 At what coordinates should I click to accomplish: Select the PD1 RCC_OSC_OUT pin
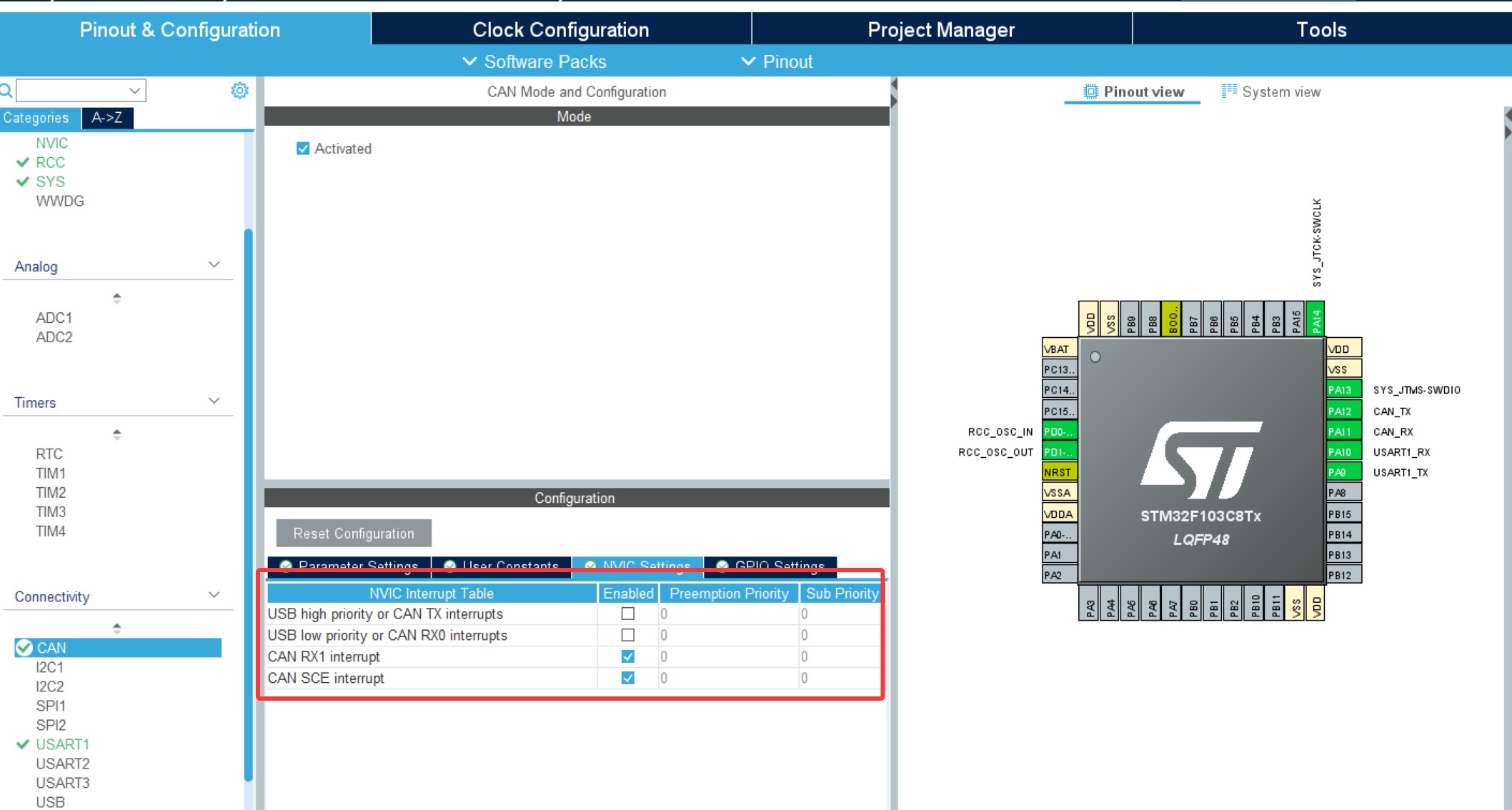(1060, 452)
